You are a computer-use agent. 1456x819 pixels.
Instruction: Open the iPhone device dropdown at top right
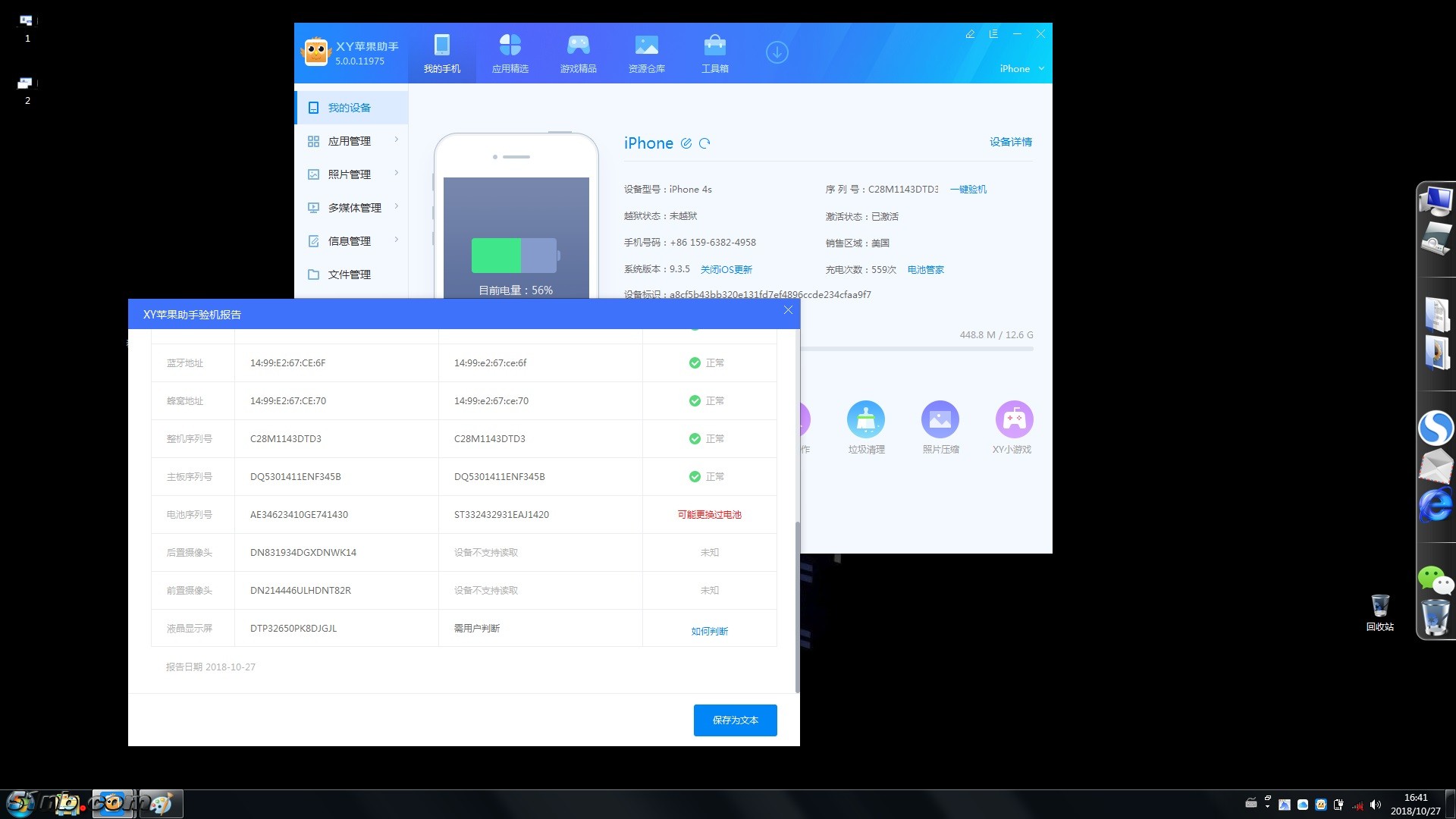1021,68
